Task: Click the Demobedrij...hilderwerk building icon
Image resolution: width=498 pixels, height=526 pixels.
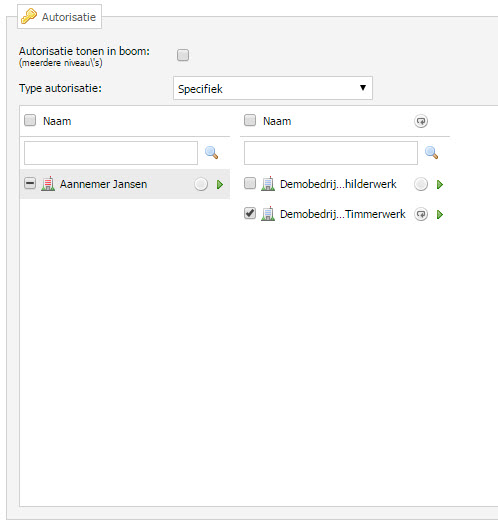Action: (268, 184)
